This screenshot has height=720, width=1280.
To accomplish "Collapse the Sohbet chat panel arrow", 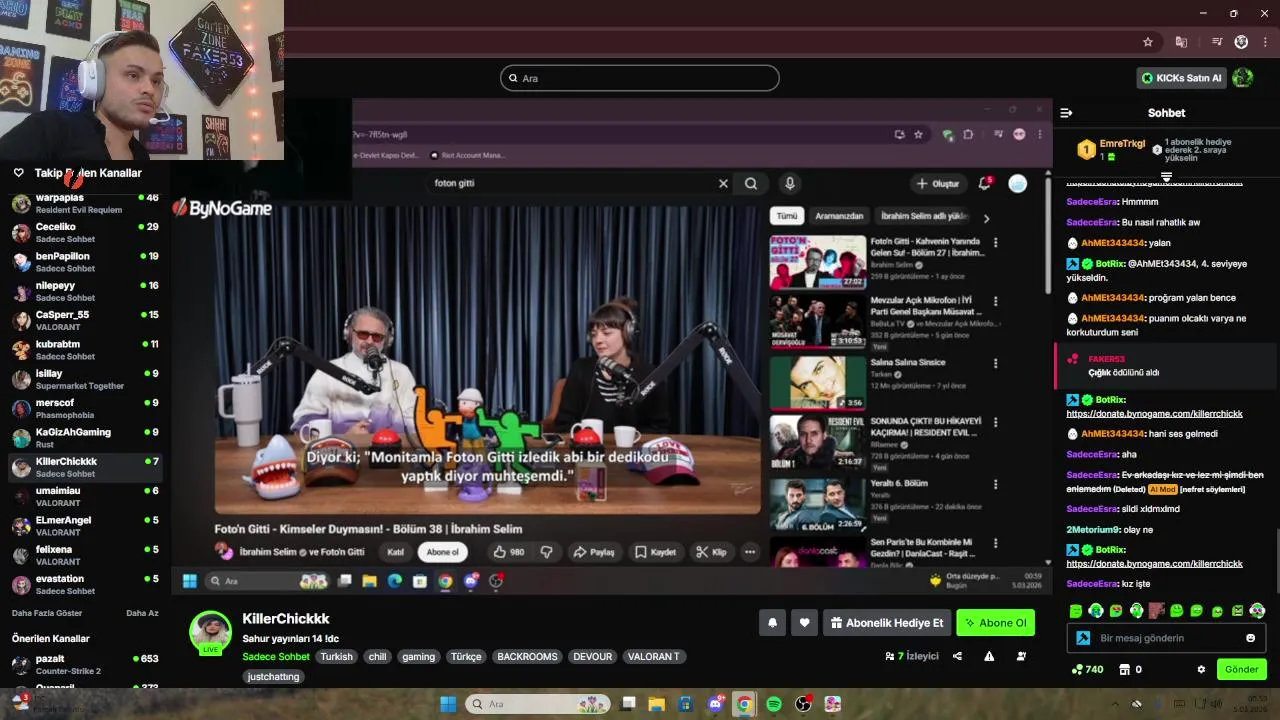I will (x=1066, y=113).
